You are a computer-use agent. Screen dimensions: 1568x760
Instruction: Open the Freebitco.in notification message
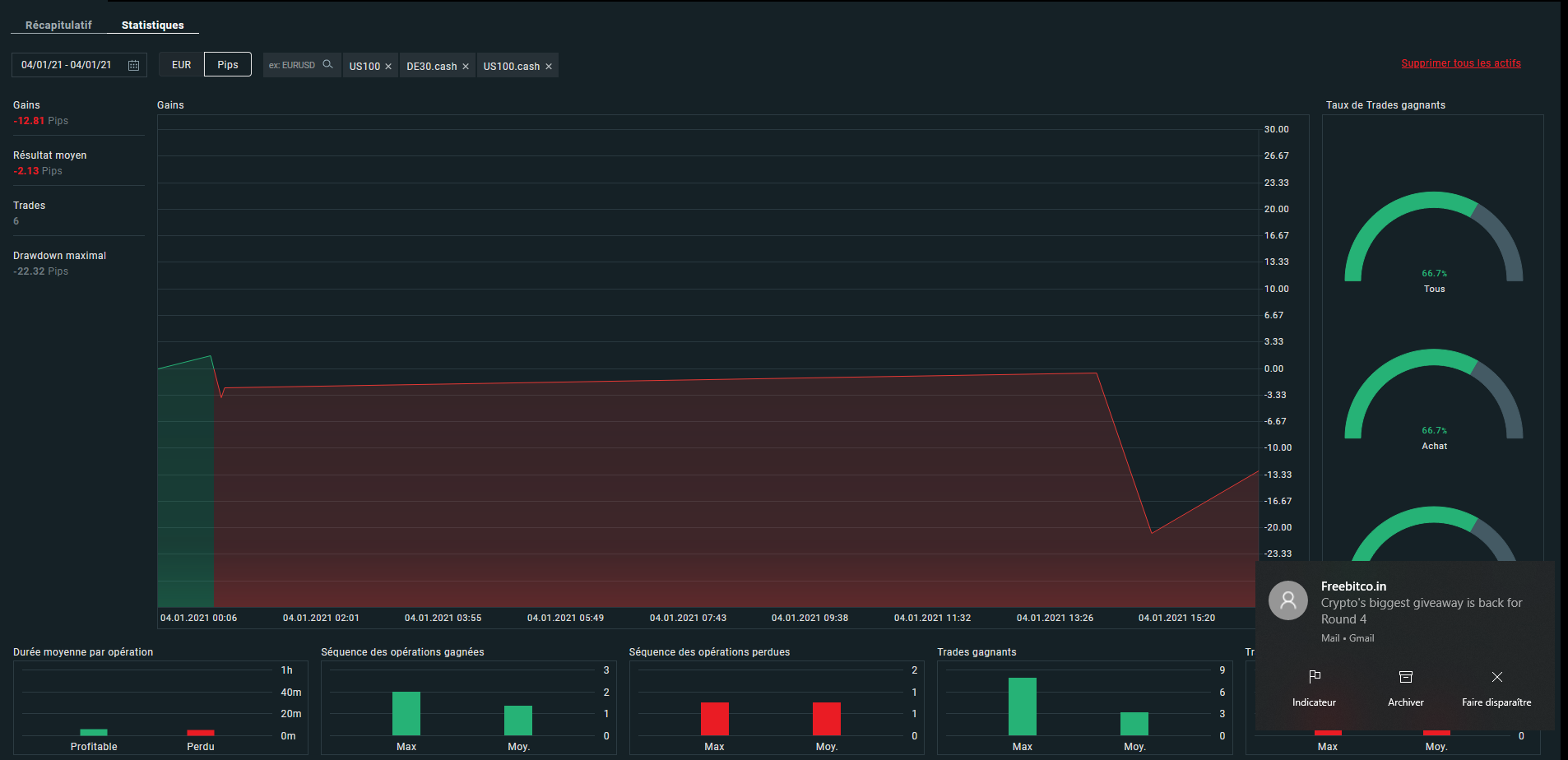[x=1421, y=610]
